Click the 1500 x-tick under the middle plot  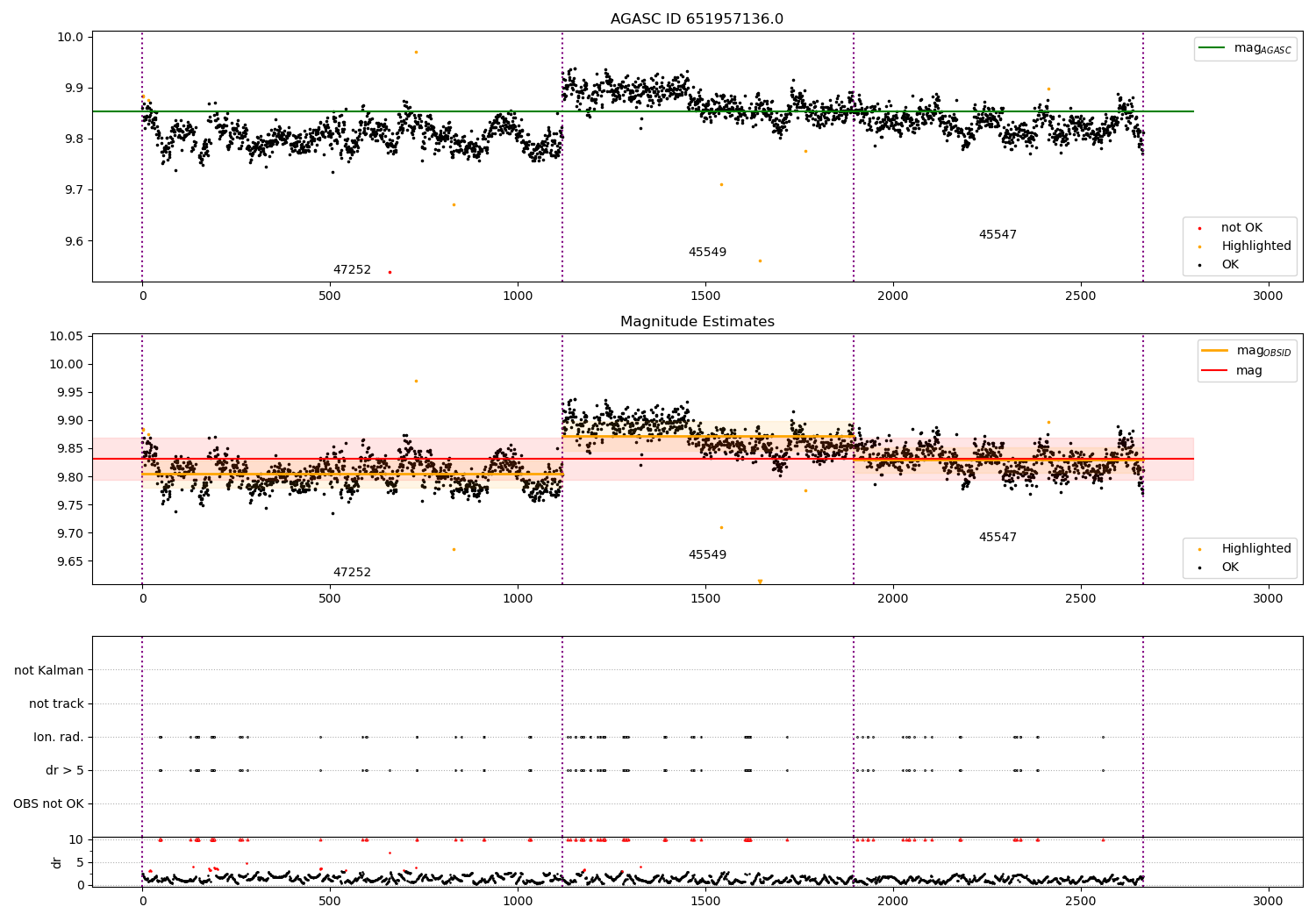pyautogui.click(x=705, y=599)
